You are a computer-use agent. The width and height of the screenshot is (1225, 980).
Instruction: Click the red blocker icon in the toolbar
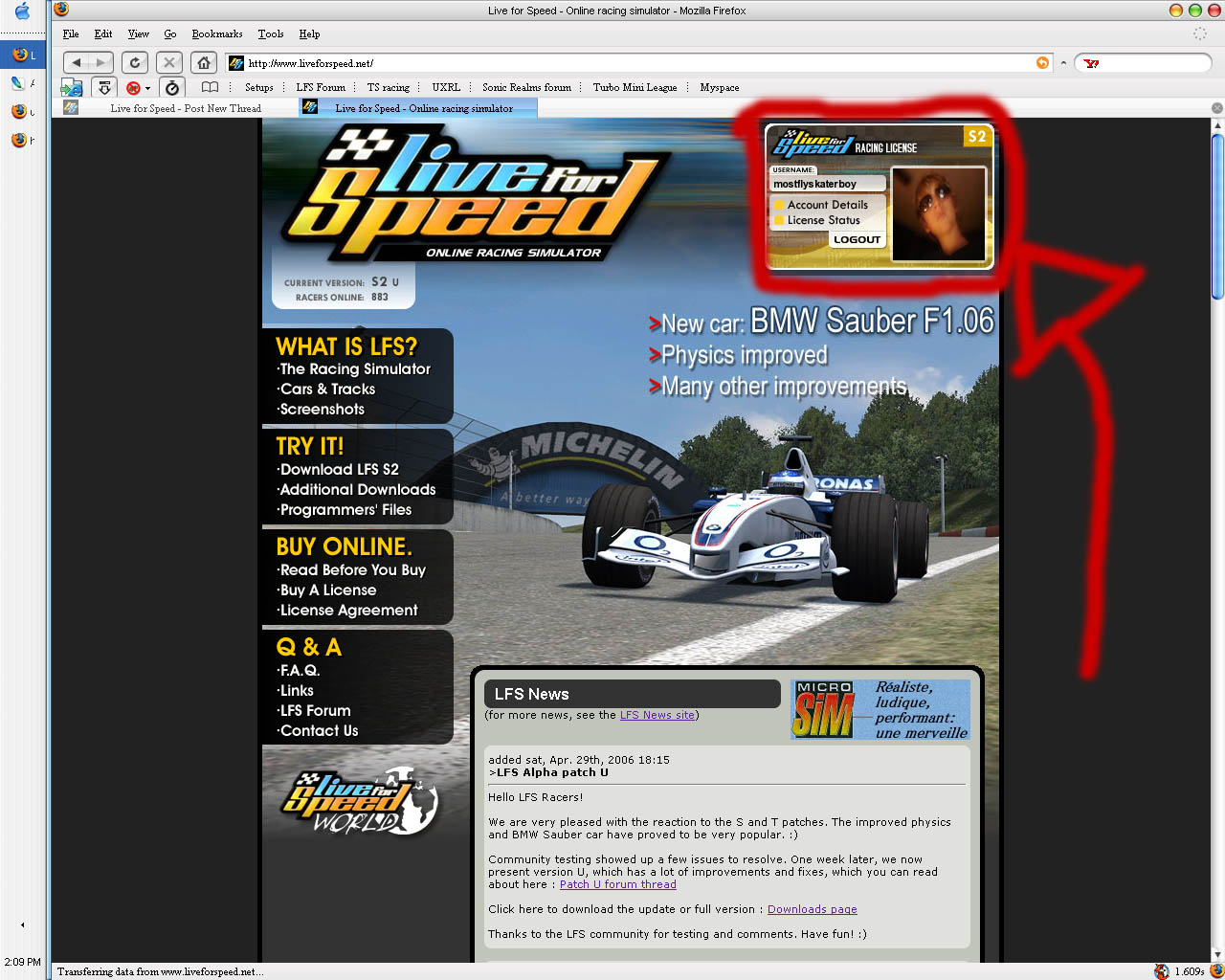[x=133, y=88]
